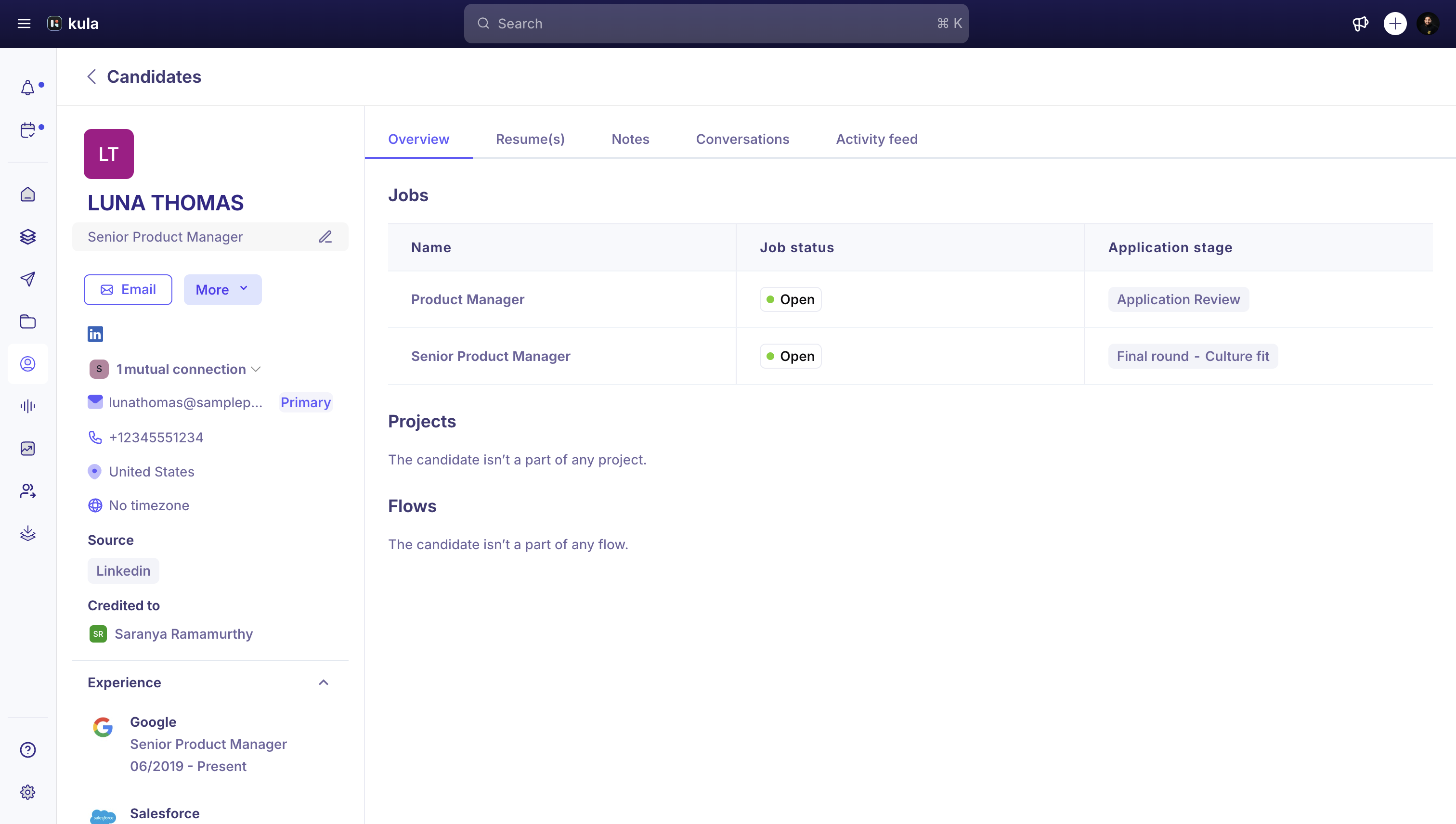Focus the Search field
This screenshot has height=824, width=1456.
[x=716, y=23]
